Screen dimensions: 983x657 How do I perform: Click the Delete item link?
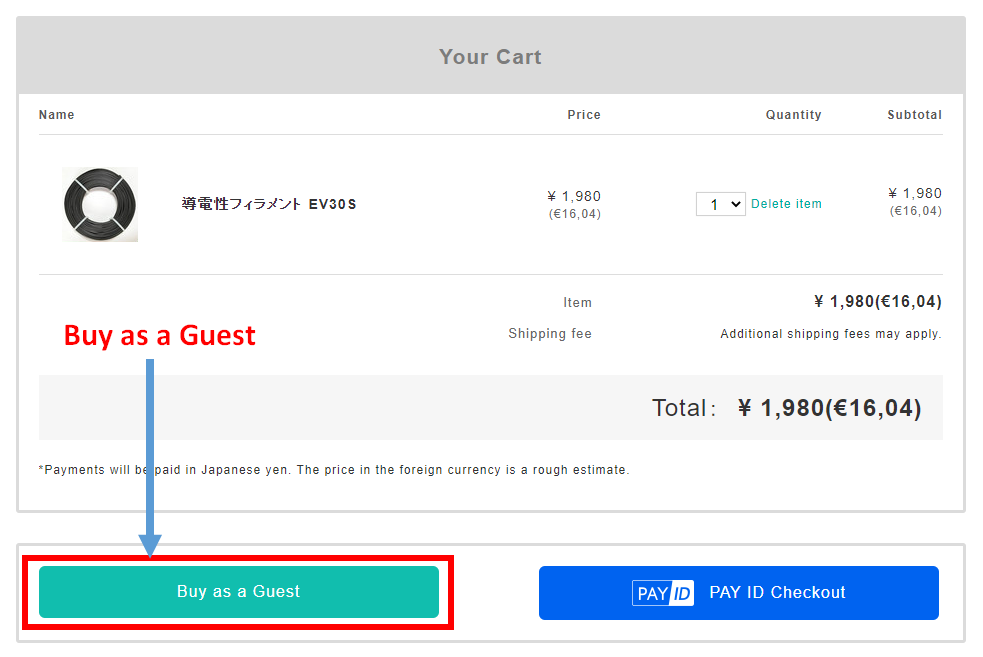coord(786,204)
